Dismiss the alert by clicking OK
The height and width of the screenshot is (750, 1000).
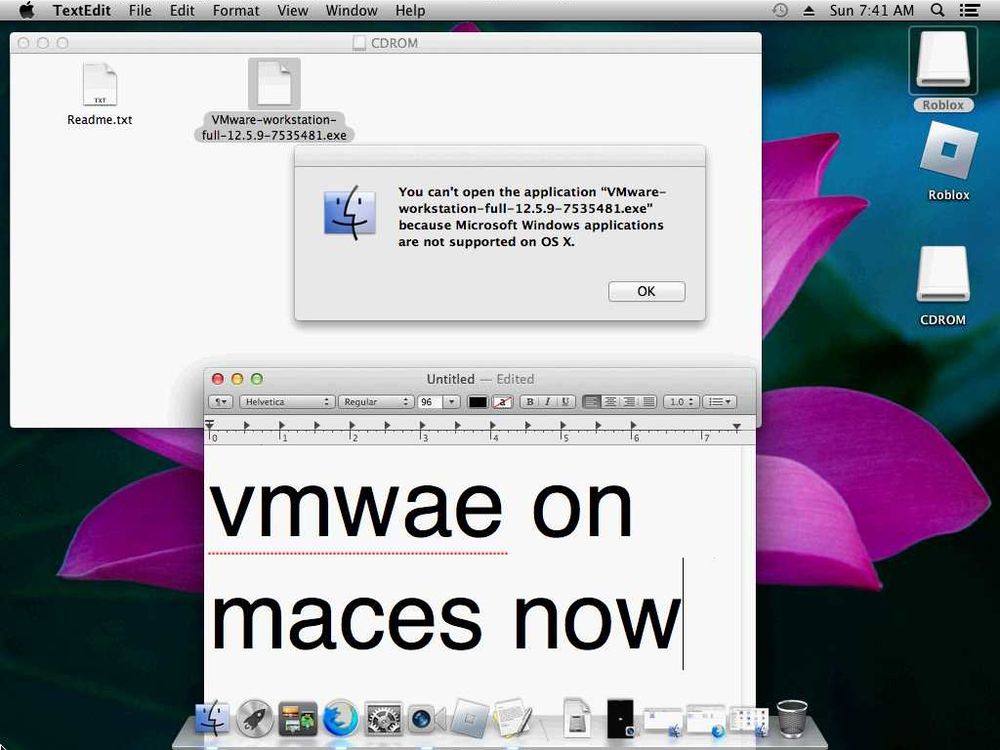coord(646,291)
